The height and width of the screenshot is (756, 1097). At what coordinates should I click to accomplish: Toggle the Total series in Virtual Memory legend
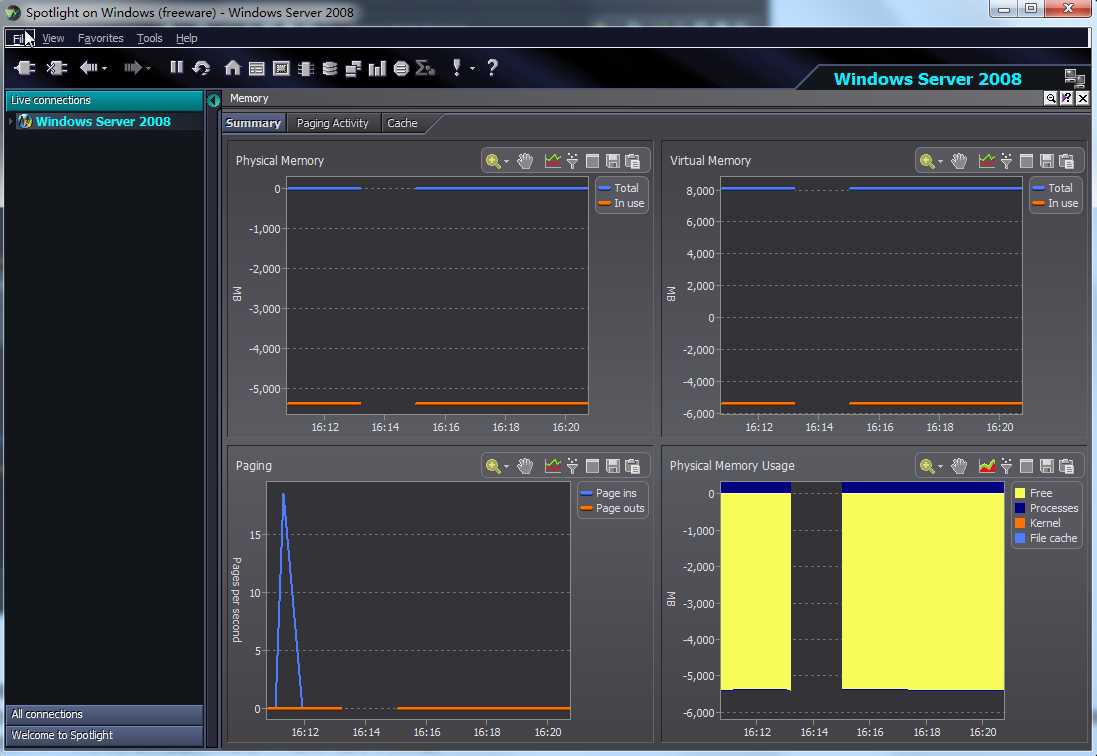[1053, 188]
